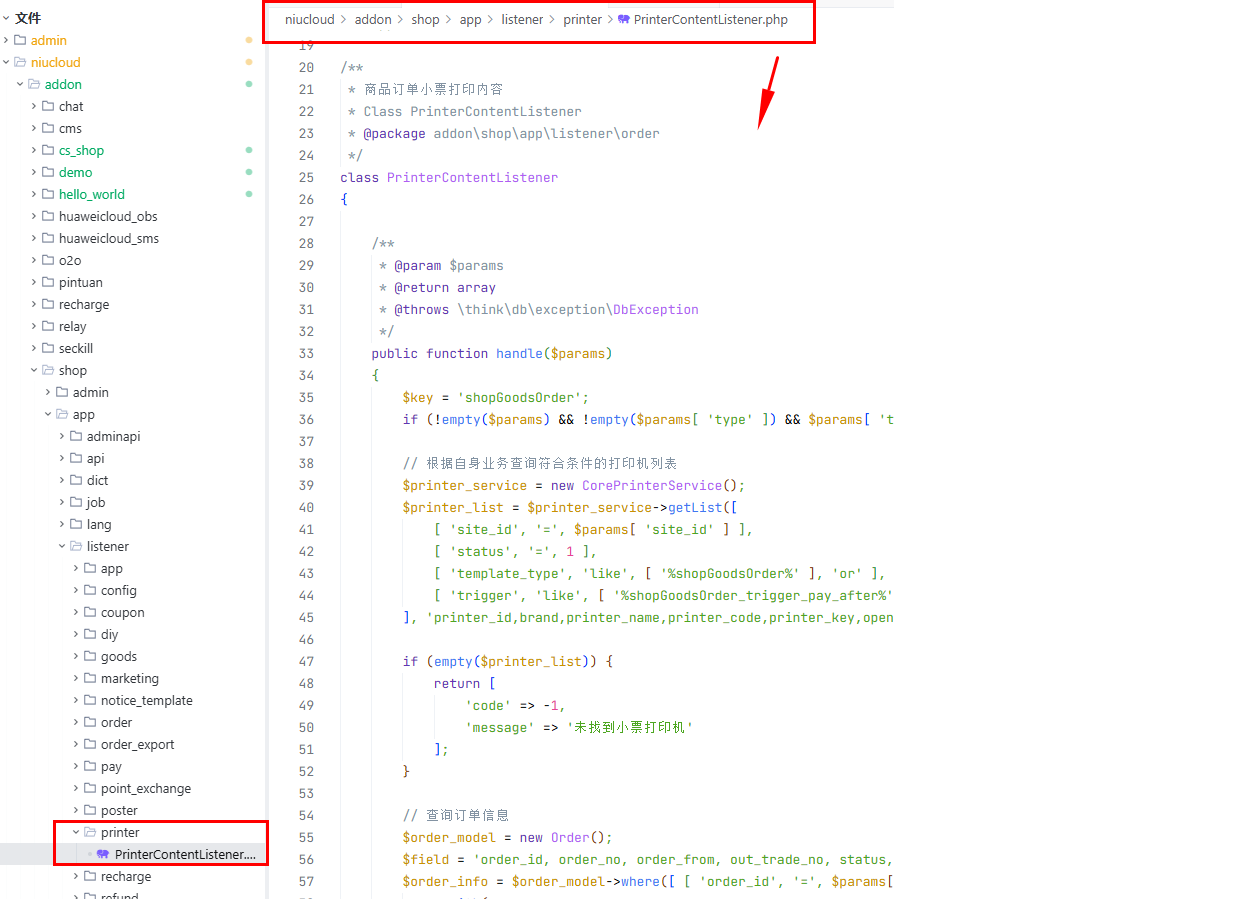Click the PHP elephant icon in the breadcrumb
Screen dimensions: 1237x899
624,20
